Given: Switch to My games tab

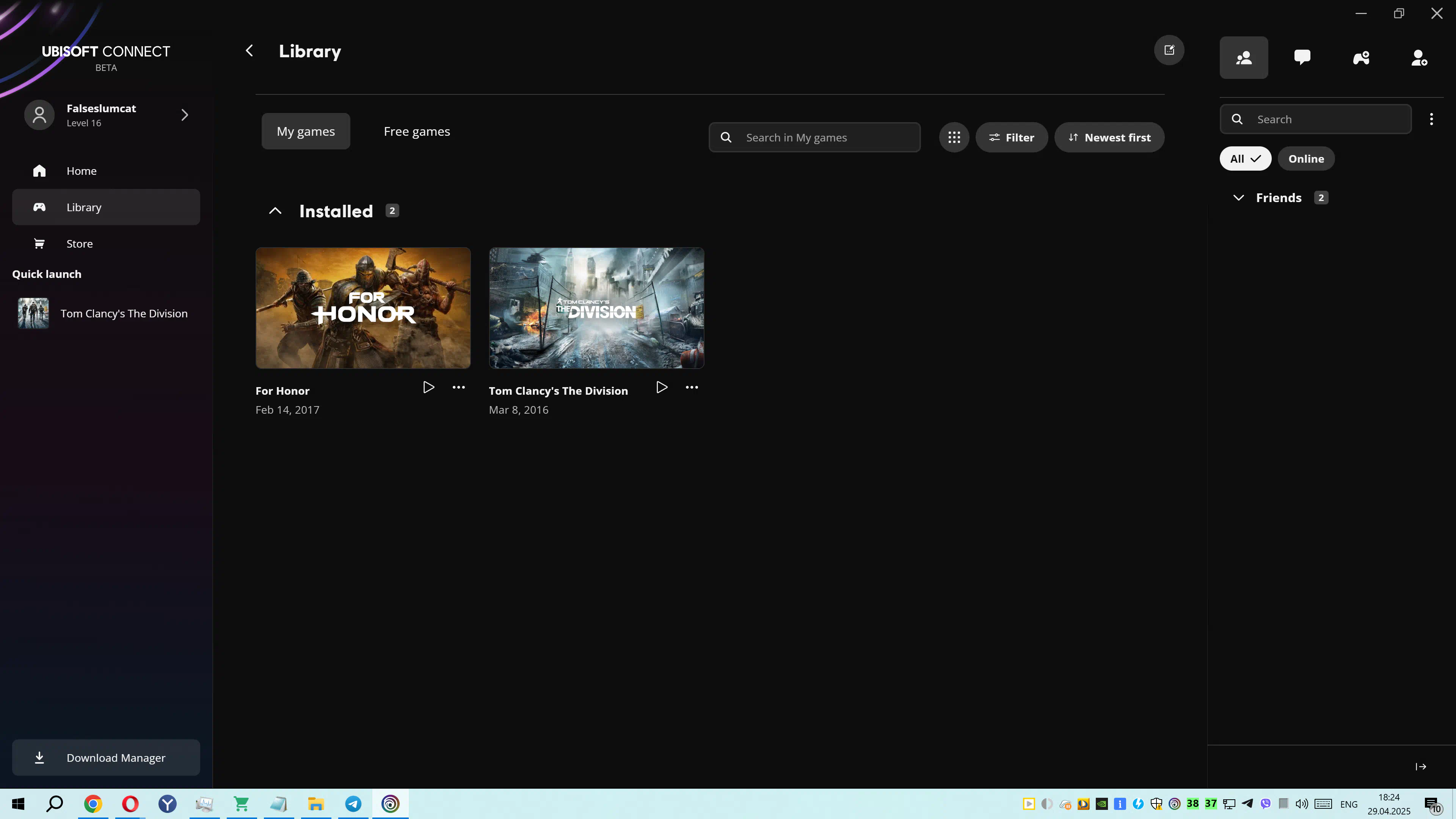Looking at the screenshot, I should 306,131.
